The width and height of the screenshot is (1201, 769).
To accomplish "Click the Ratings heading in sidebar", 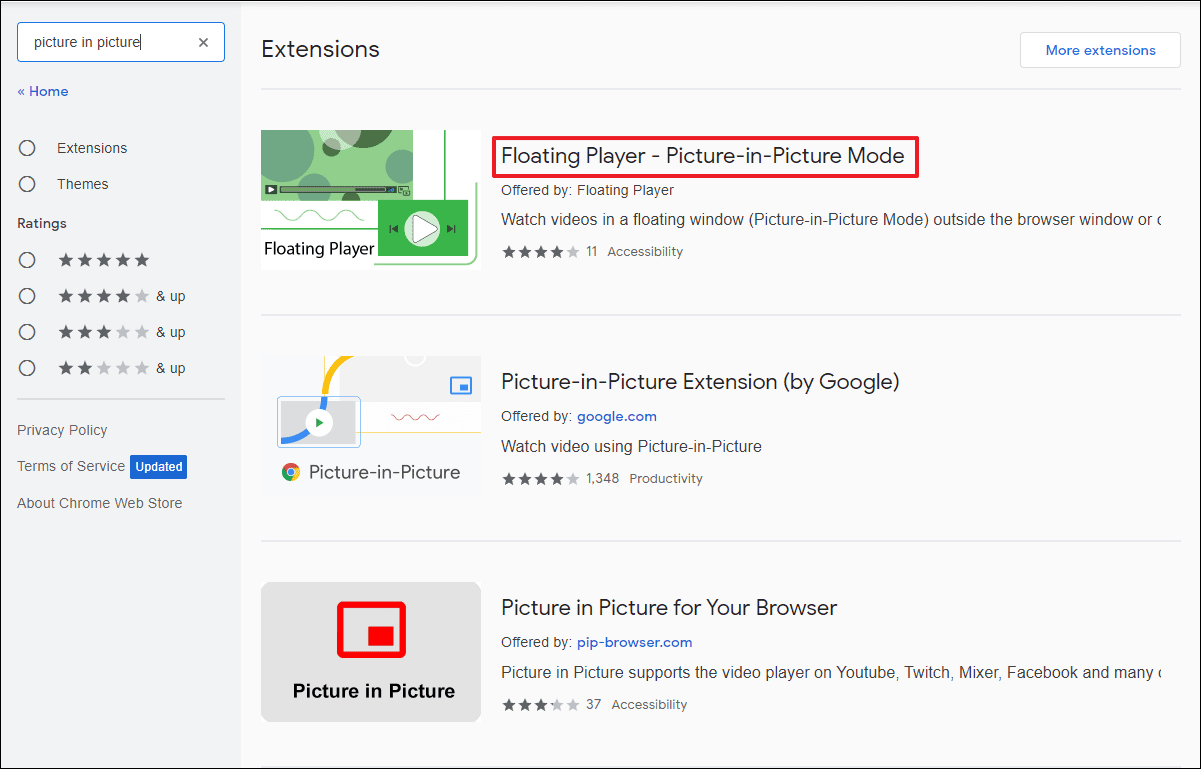I will click(42, 223).
